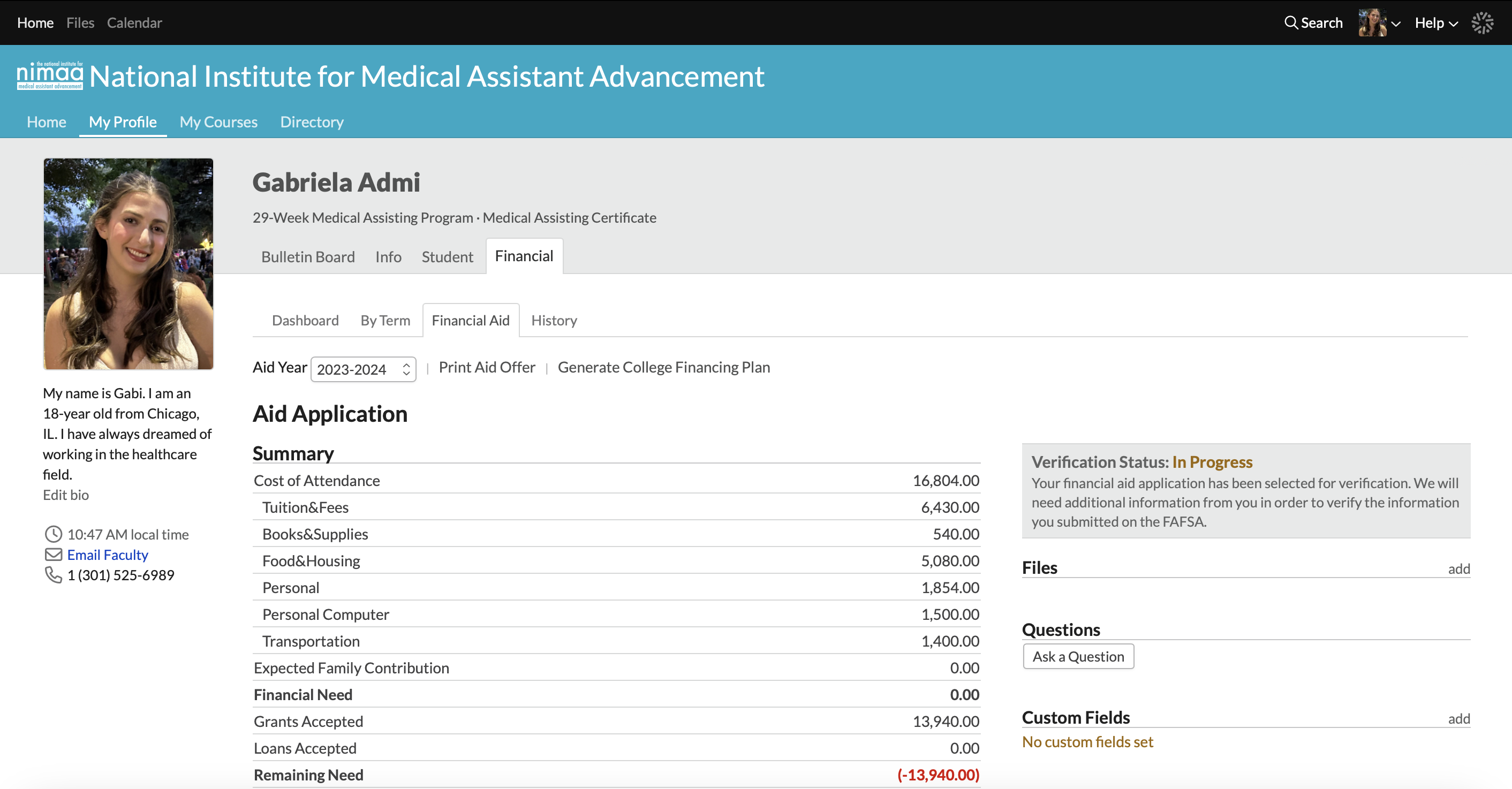Open the Bulletin Board tab

coord(307,257)
